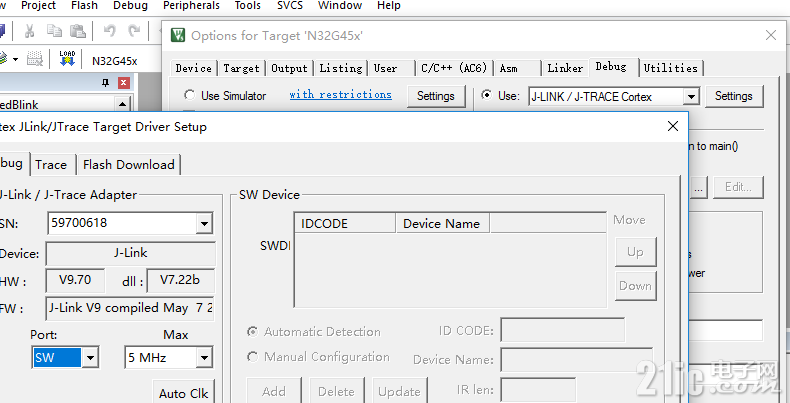The image size is (790, 403).
Task: Click the ID CODE input field
Action: (x=562, y=330)
